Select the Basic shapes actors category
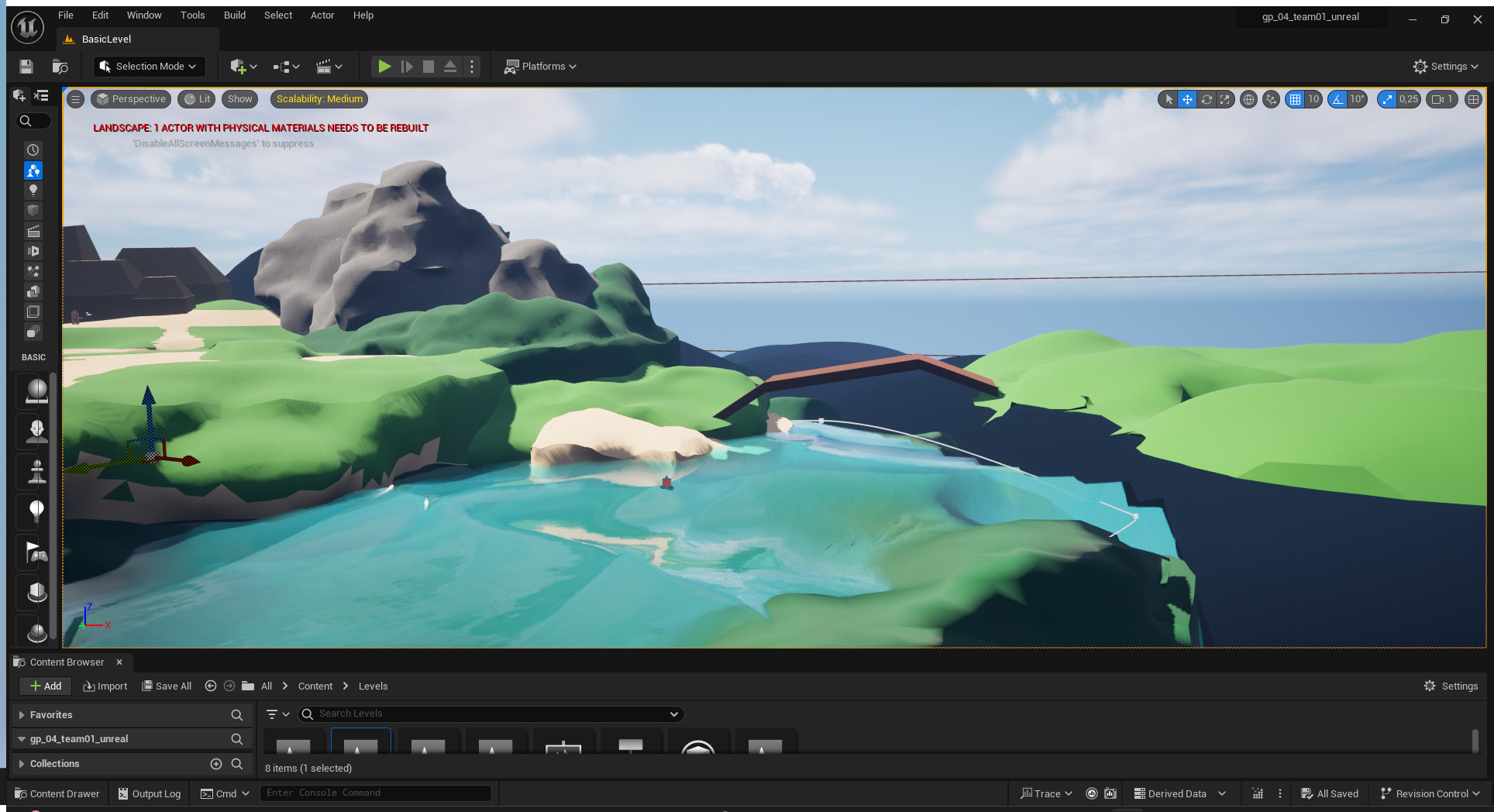Viewport: 1494px width, 812px height. (33, 170)
